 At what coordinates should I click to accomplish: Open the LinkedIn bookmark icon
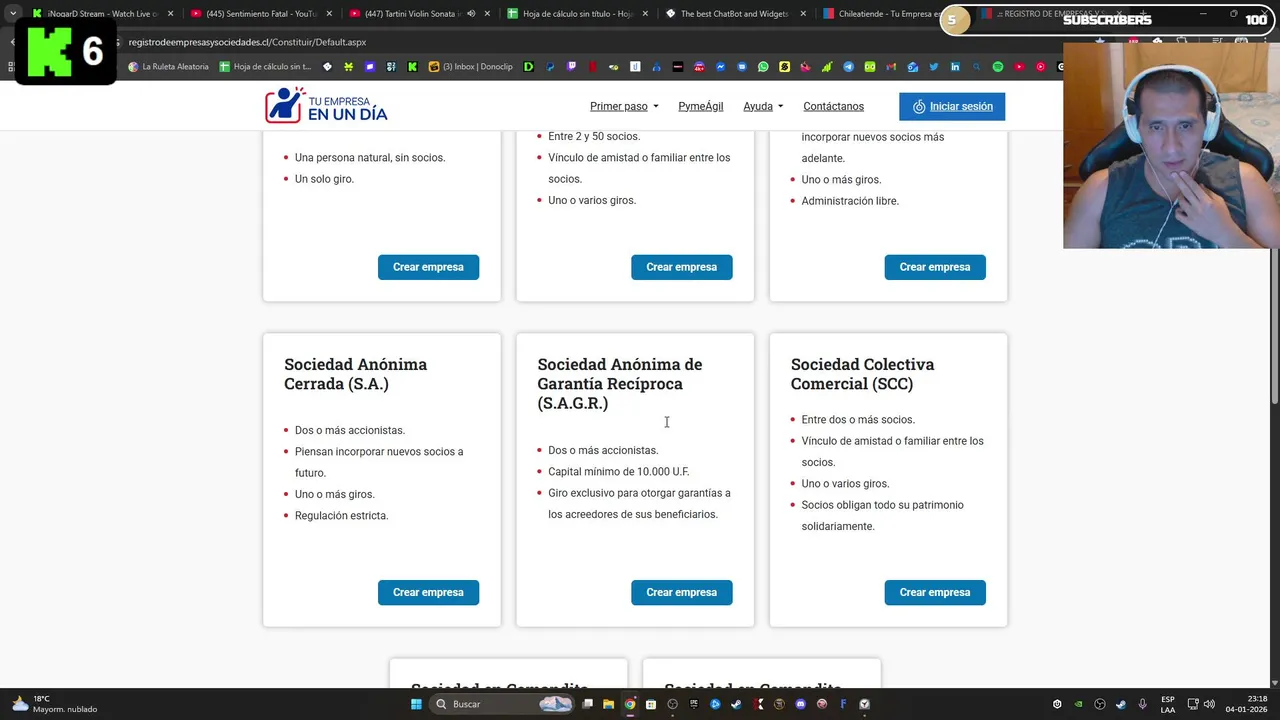point(955,67)
